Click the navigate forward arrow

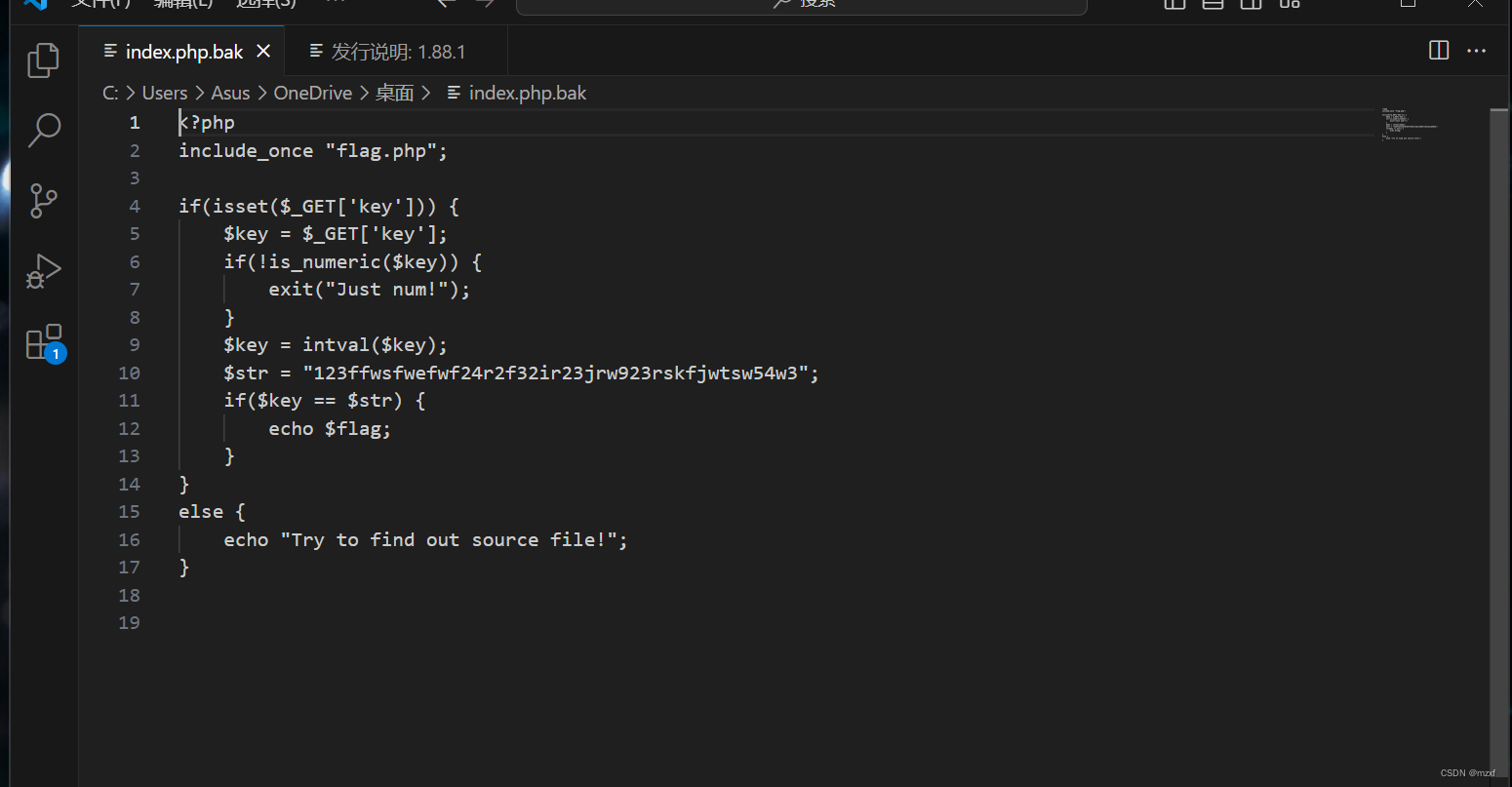tap(485, 4)
